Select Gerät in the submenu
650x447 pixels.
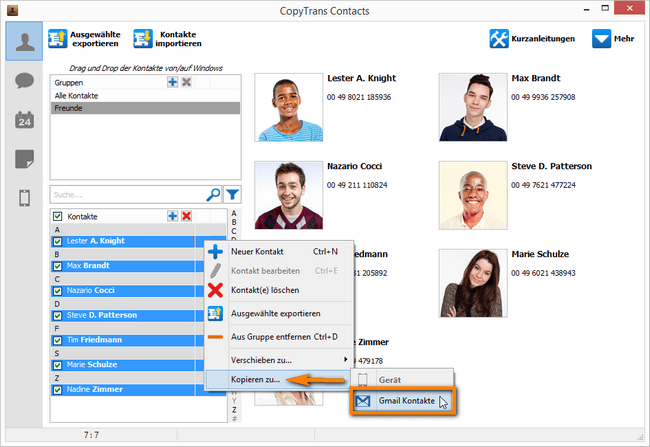(x=402, y=379)
